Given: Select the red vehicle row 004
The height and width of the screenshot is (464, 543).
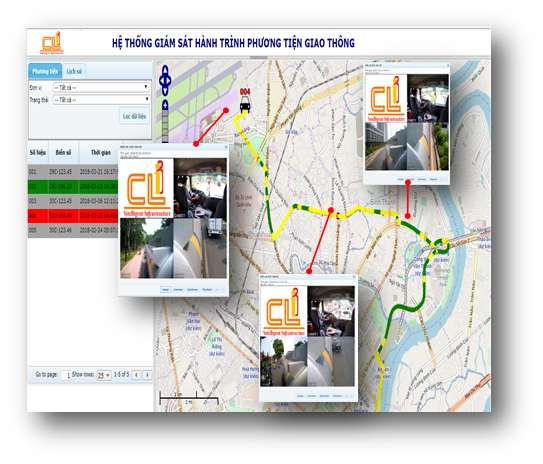Looking at the screenshot, I should (x=73, y=215).
